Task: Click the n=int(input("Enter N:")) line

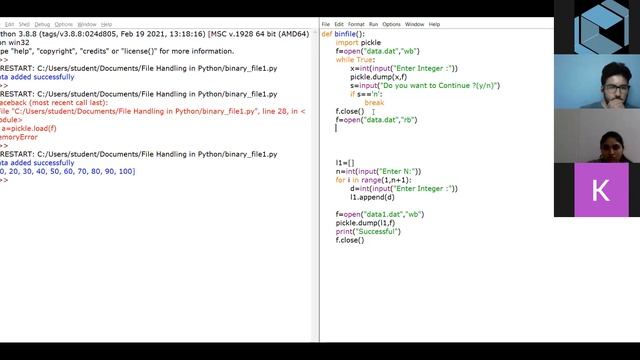Action: point(378,171)
